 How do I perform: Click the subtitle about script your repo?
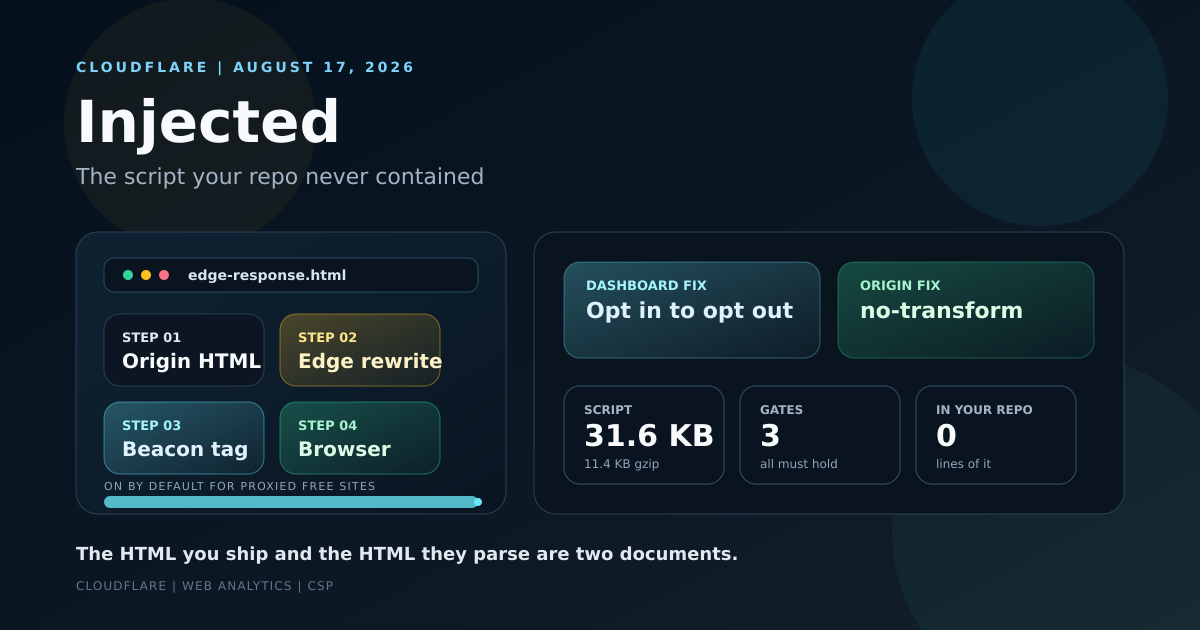tap(280, 177)
